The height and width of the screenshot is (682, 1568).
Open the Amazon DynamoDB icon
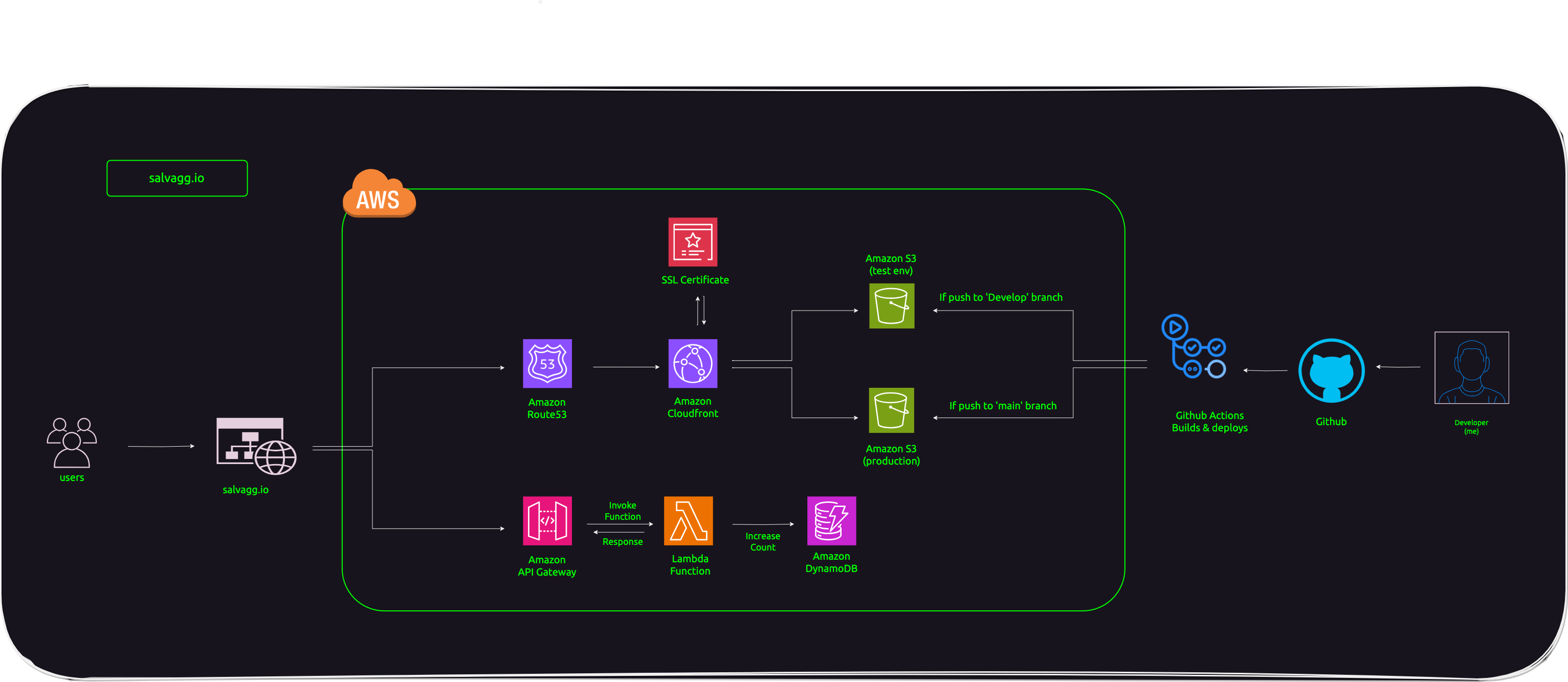(831, 521)
